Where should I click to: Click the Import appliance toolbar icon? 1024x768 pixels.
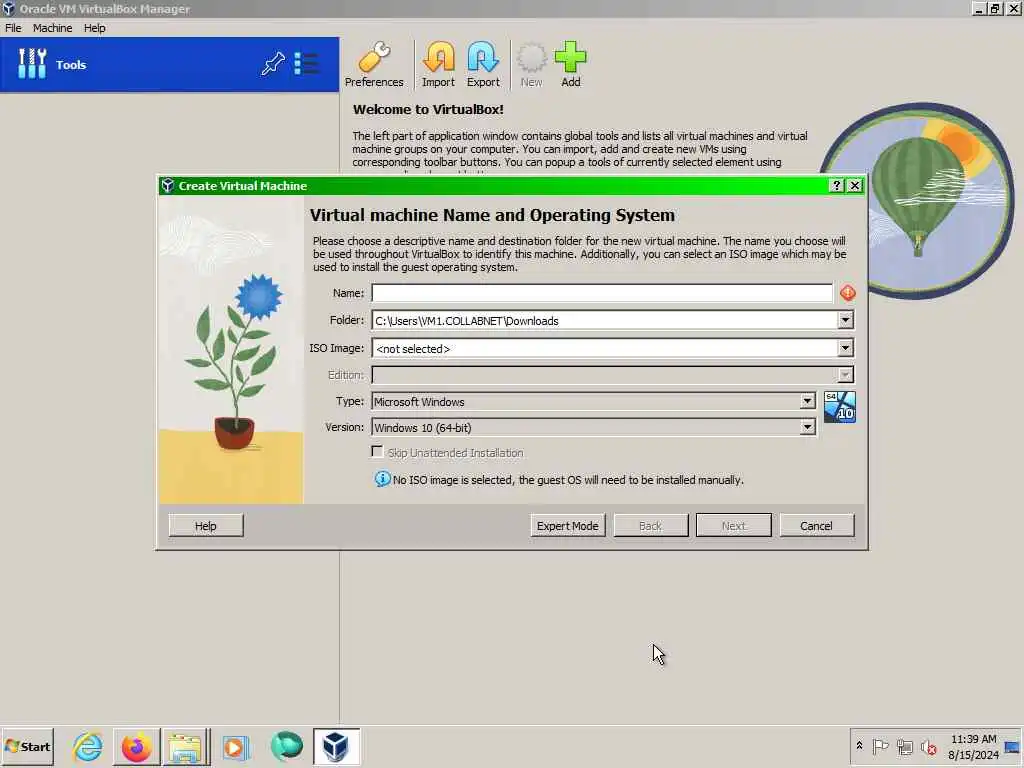tap(438, 65)
